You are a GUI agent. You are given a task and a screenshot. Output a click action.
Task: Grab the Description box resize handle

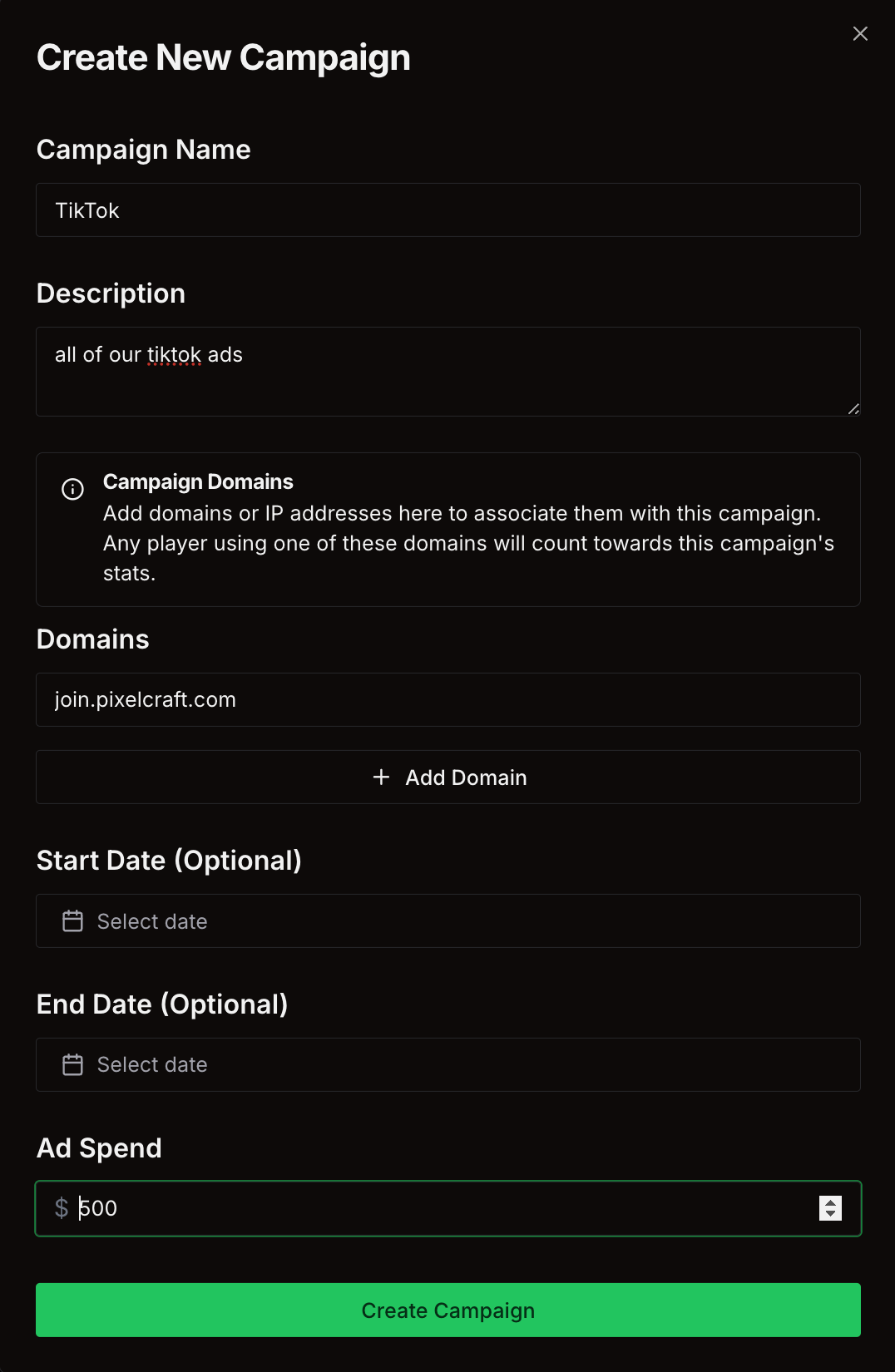(853, 409)
